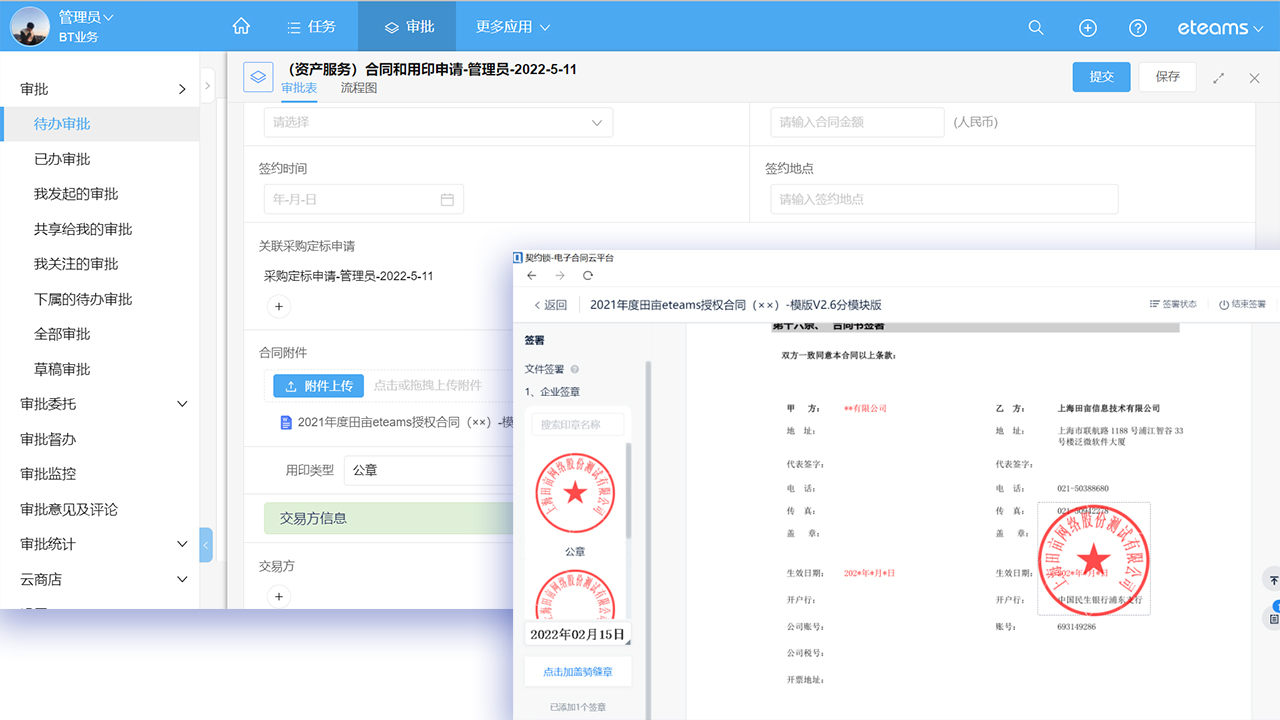Expand form to fullscreen icon
1280x720 pixels.
tap(1219, 78)
